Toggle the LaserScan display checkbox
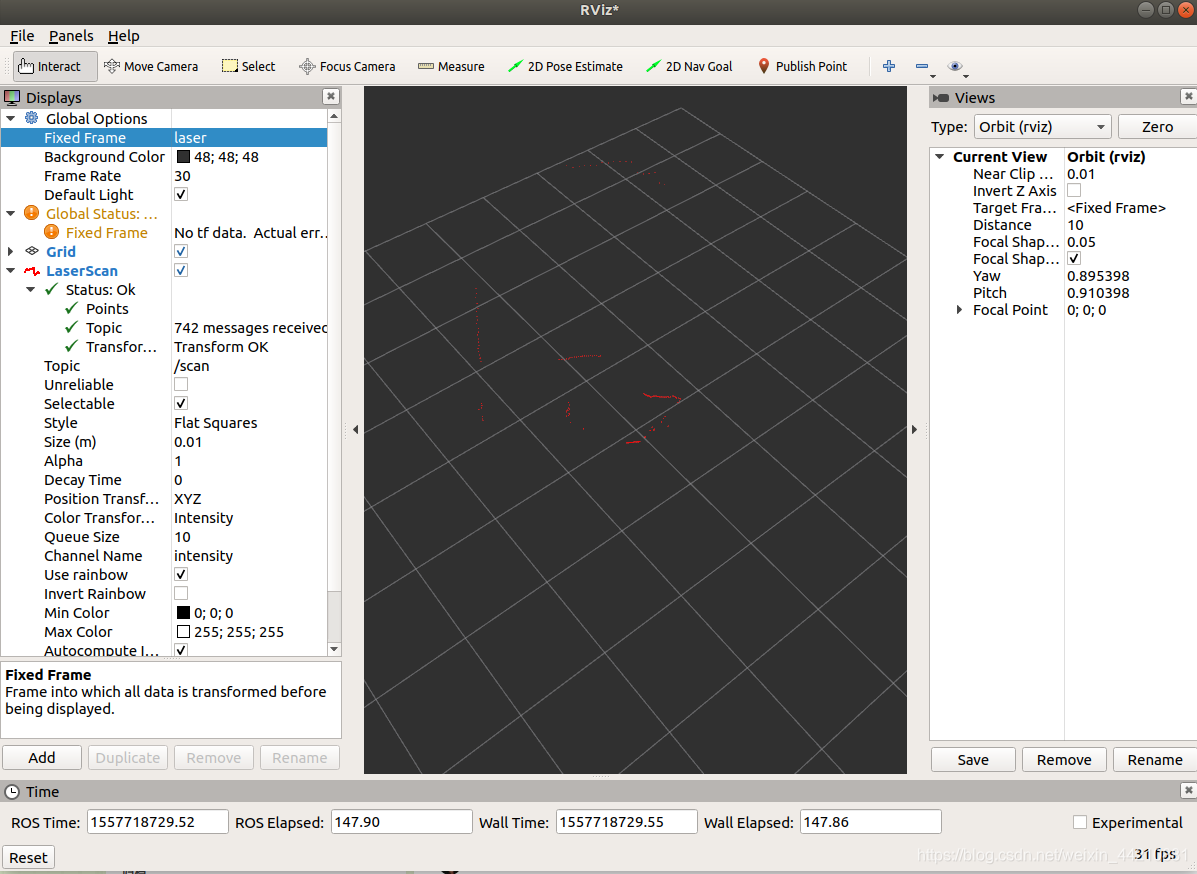Viewport: 1197px width, 874px height. pos(181,270)
